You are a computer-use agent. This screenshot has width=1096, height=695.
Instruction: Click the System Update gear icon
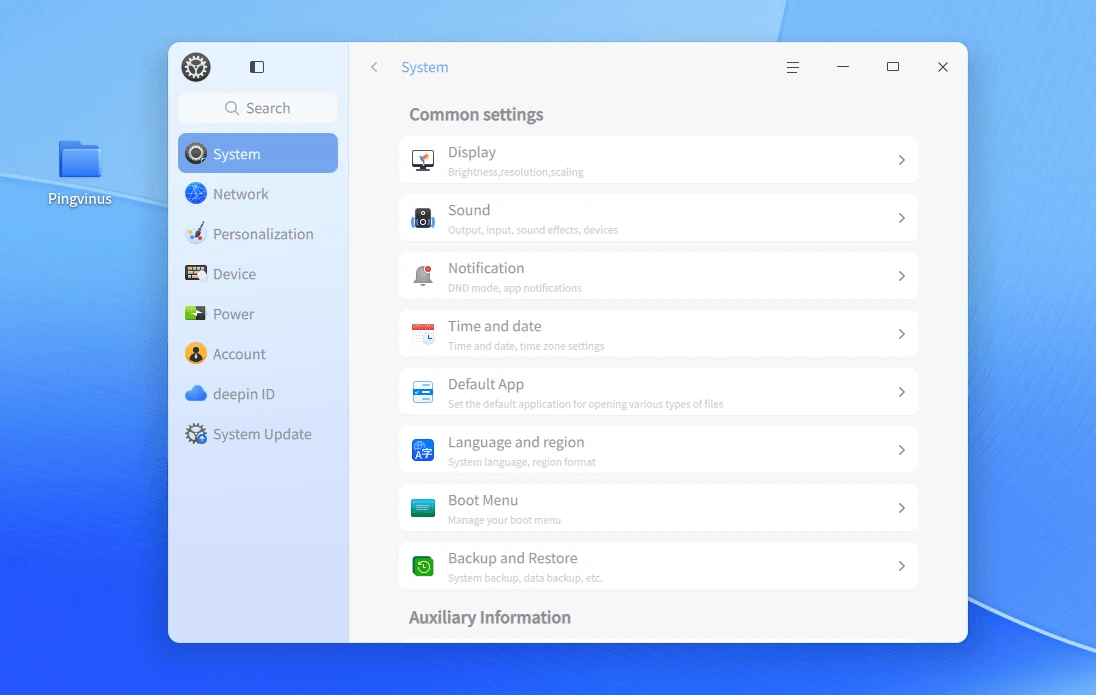[196, 434]
